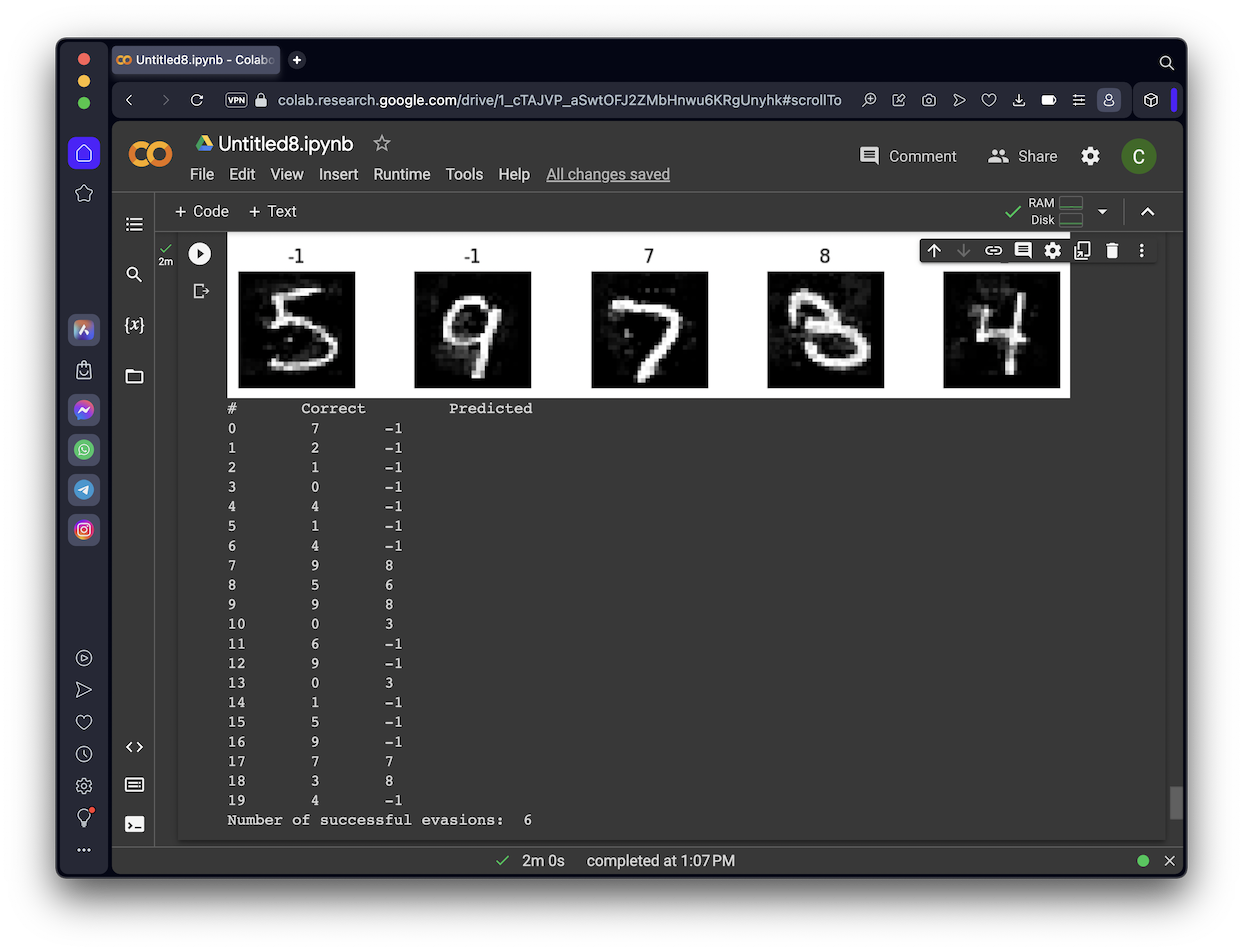
Task: Toggle Opera battery saver icon
Action: pos(1048,100)
